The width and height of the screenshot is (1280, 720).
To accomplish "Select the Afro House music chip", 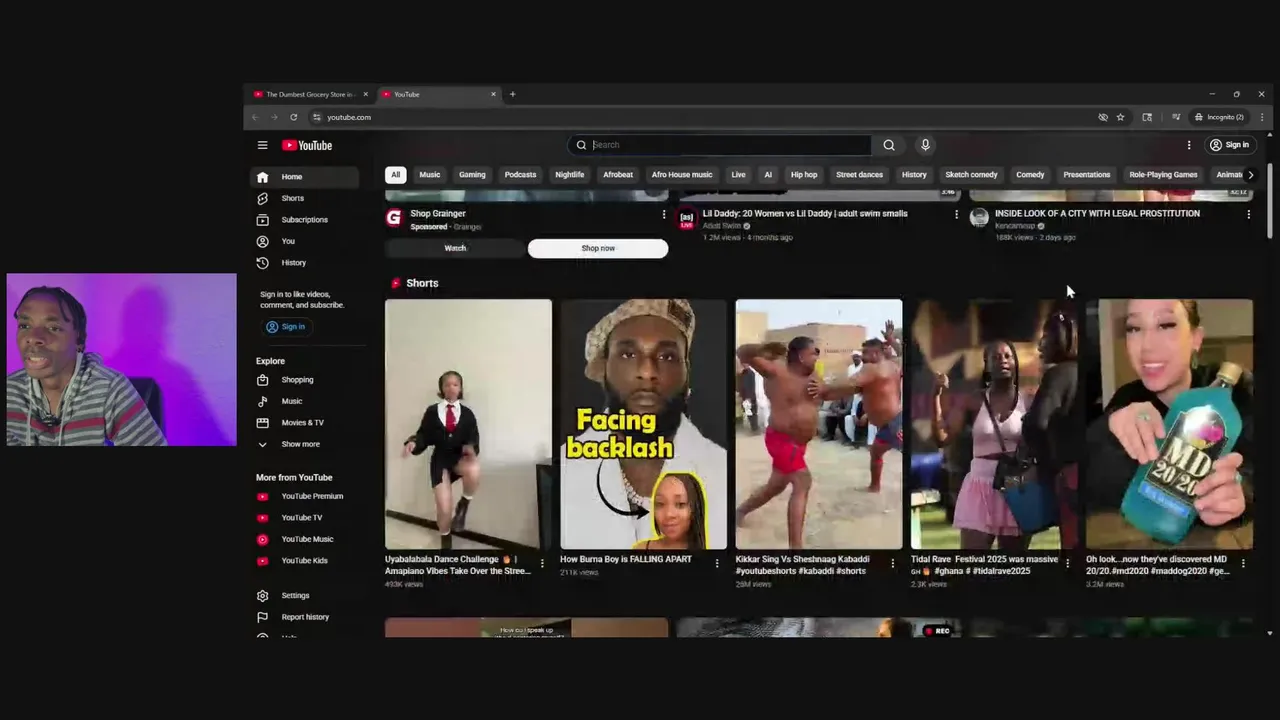I will tap(682, 175).
